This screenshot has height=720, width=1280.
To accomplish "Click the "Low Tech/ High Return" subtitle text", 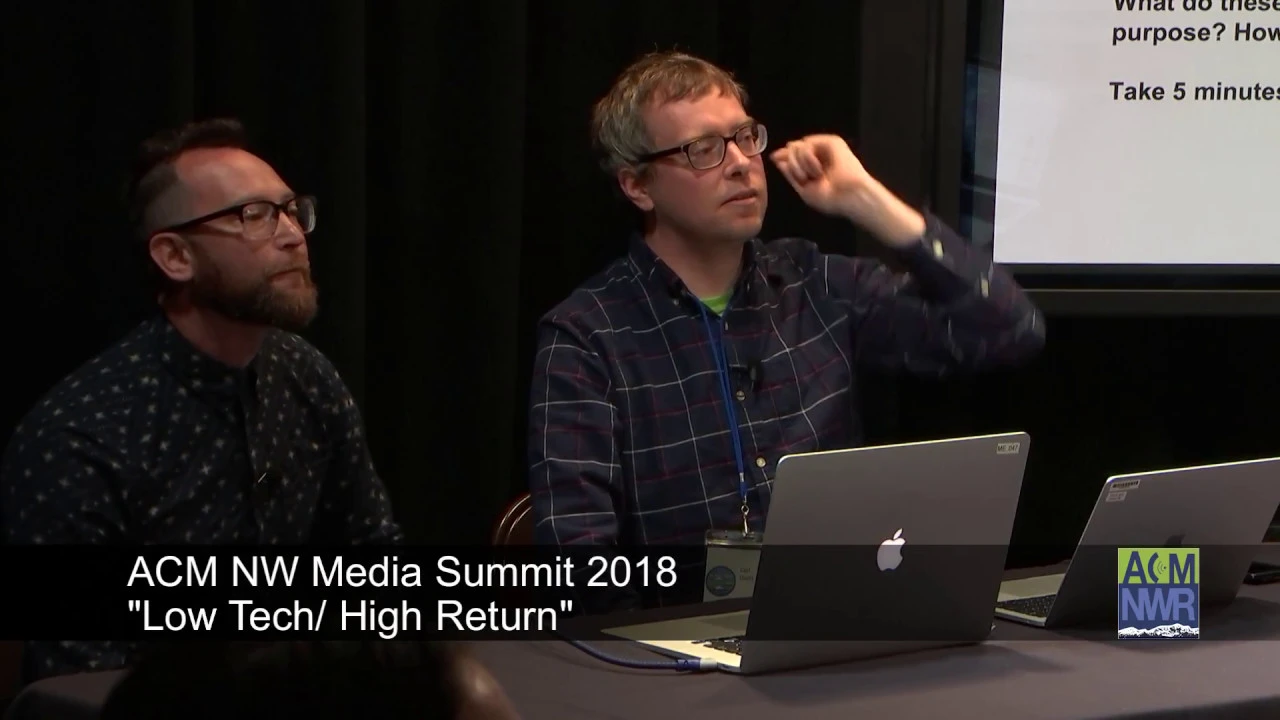I will [349, 617].
